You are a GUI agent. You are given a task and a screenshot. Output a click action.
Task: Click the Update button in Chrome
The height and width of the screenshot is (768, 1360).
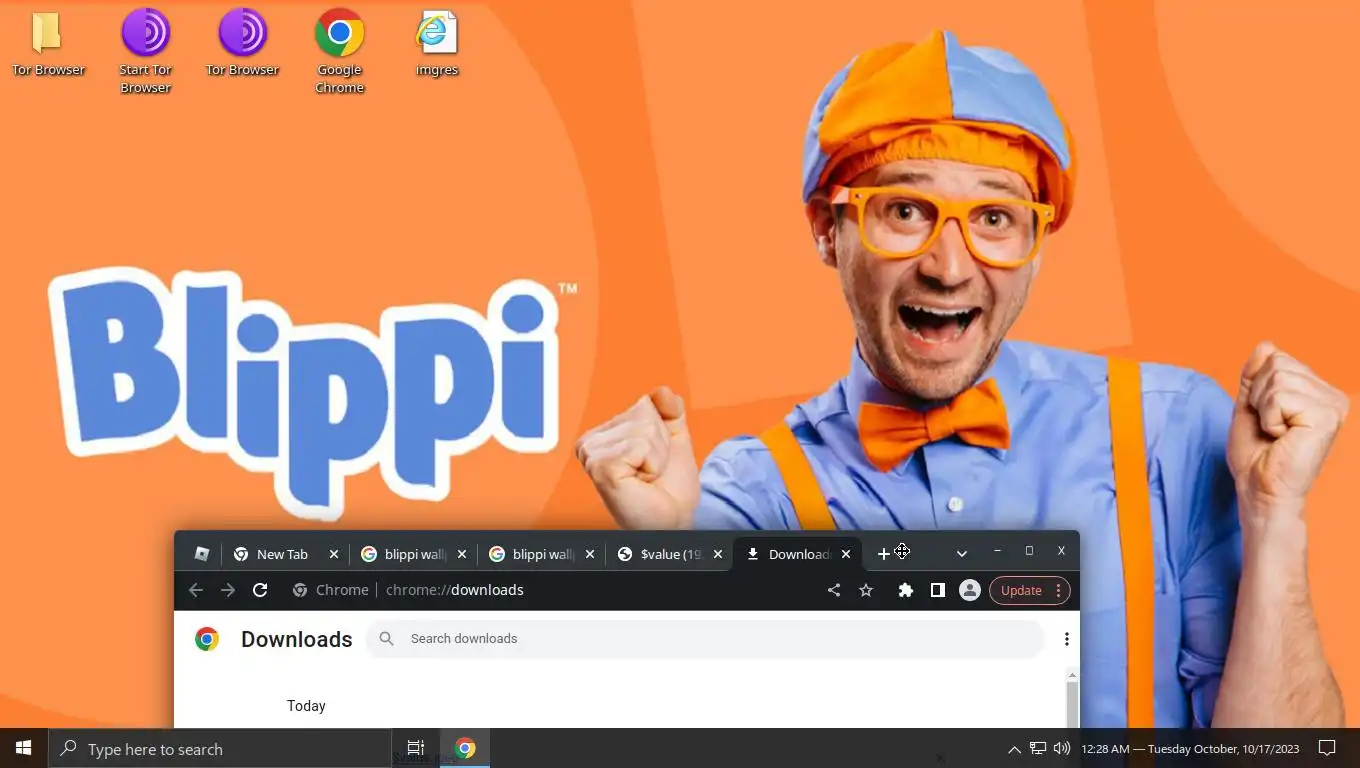(1021, 590)
